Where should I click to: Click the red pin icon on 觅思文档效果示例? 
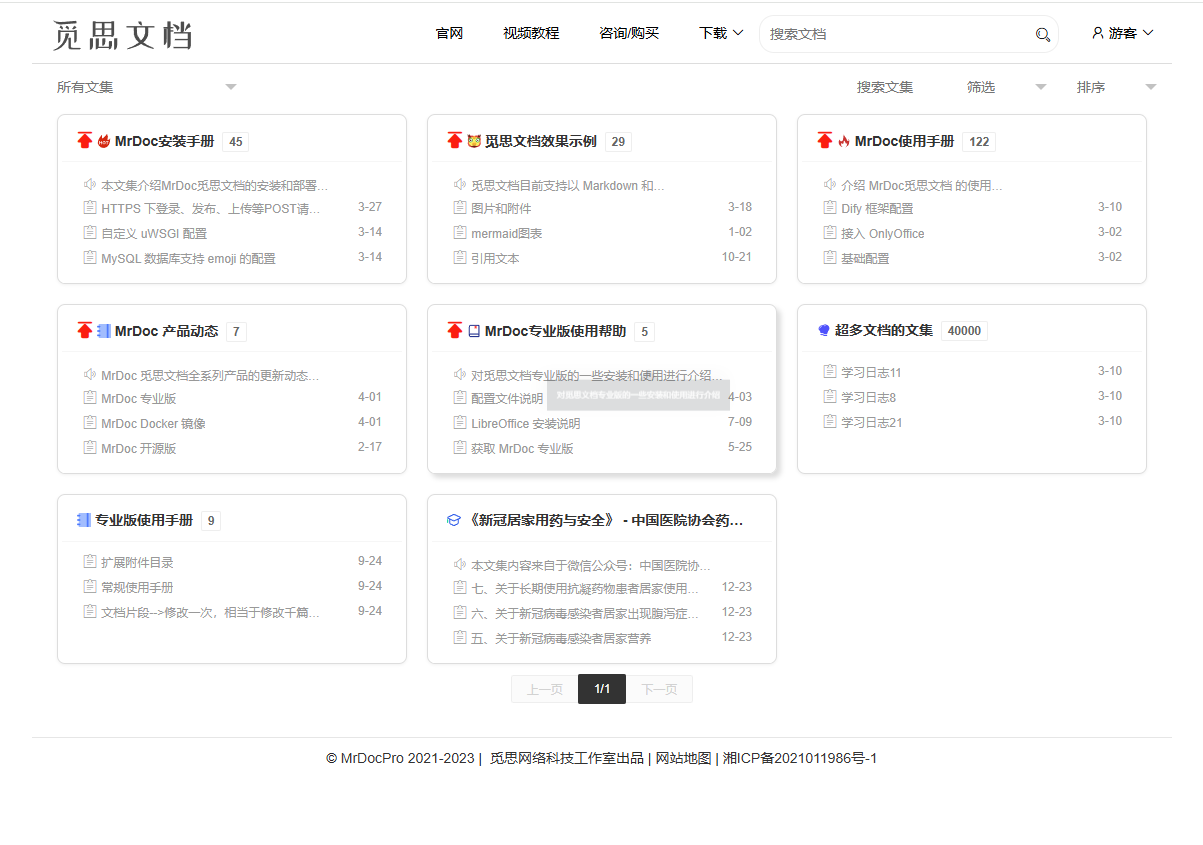click(455, 141)
